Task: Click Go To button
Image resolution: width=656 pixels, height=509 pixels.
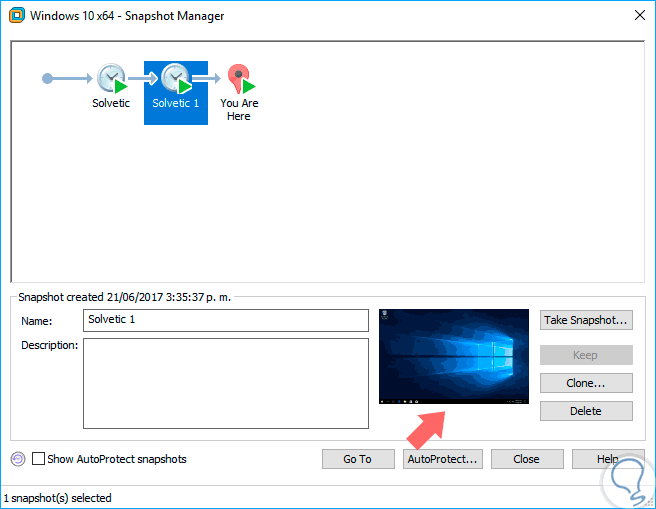Action: point(358,459)
